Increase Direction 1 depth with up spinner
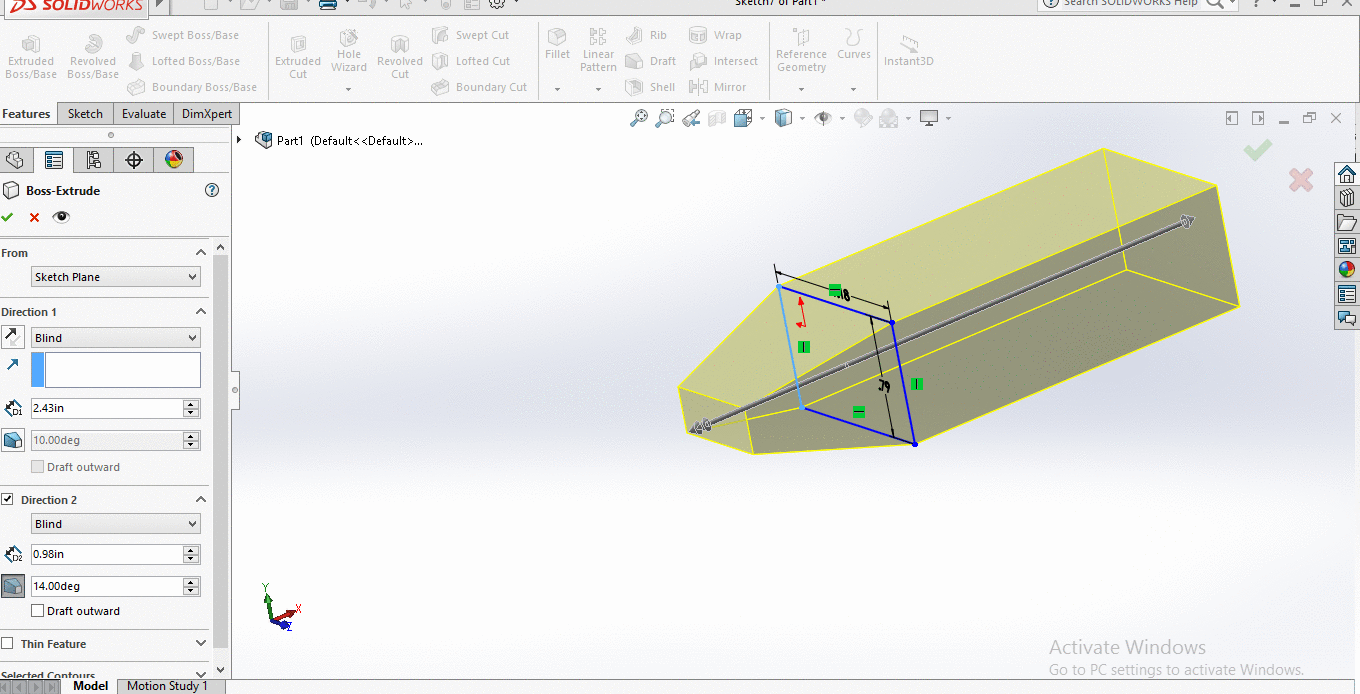This screenshot has height=694, width=1360. point(192,404)
